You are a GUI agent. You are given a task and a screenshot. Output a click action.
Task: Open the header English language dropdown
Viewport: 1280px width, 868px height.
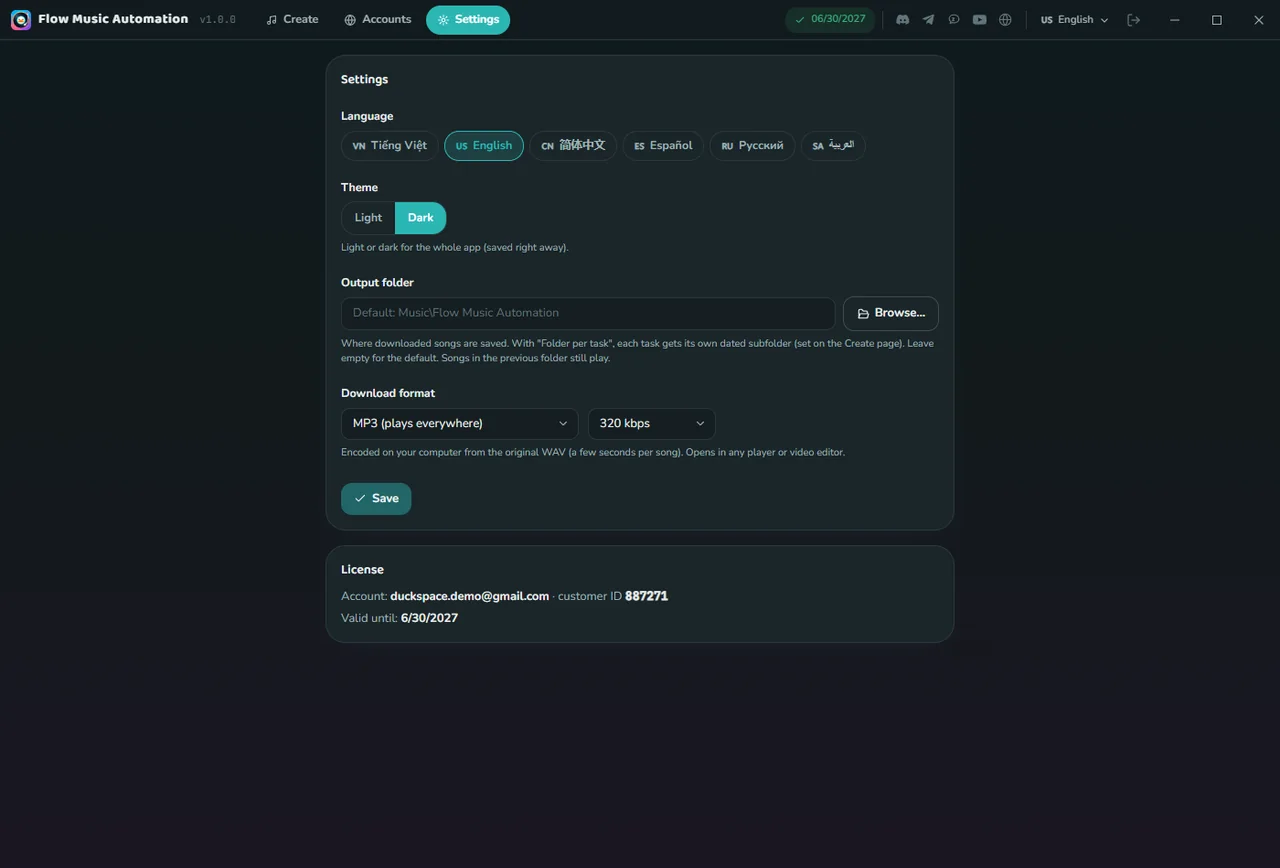pyautogui.click(x=1075, y=20)
